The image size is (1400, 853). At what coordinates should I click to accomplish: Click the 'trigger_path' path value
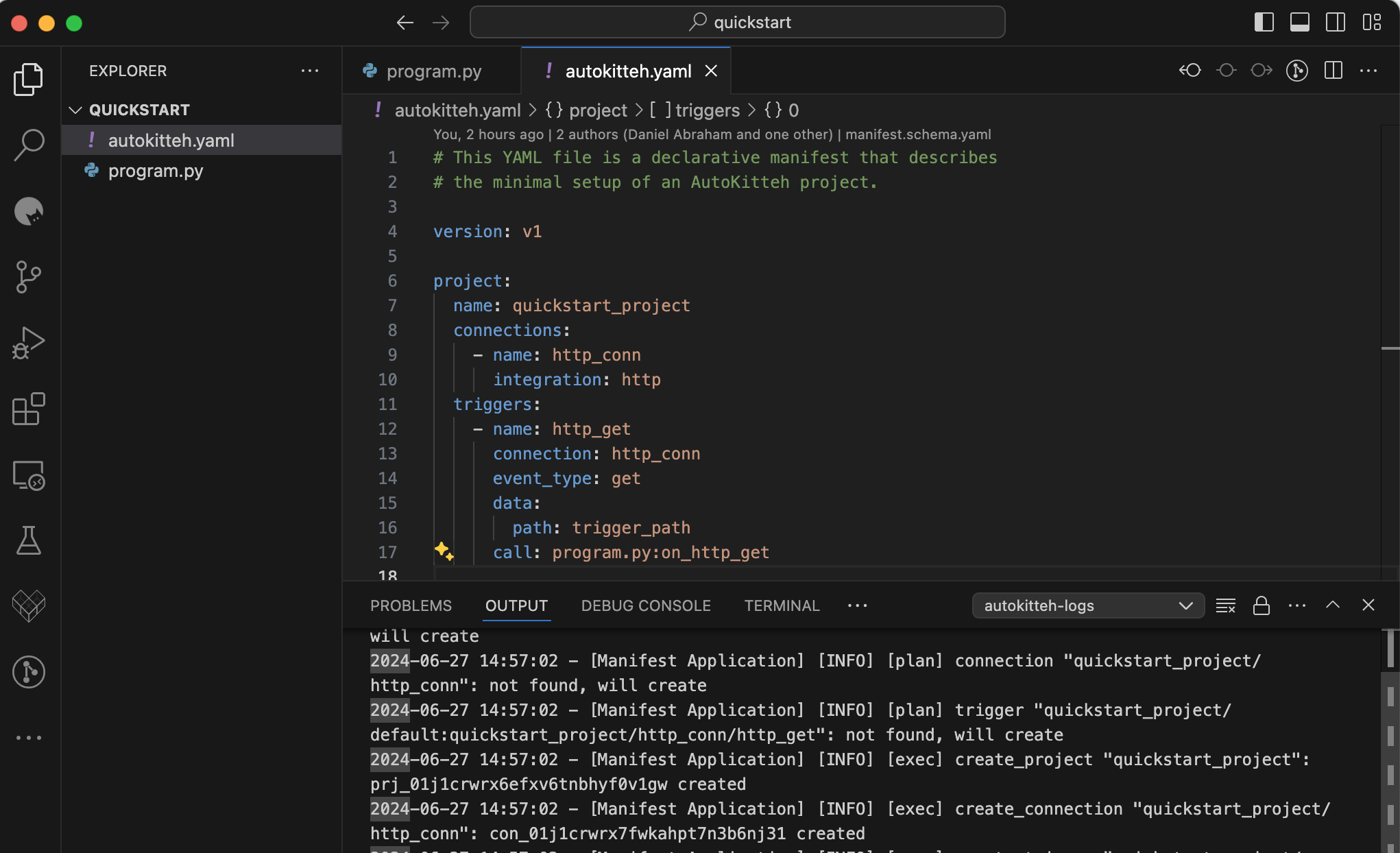pyautogui.click(x=631, y=527)
